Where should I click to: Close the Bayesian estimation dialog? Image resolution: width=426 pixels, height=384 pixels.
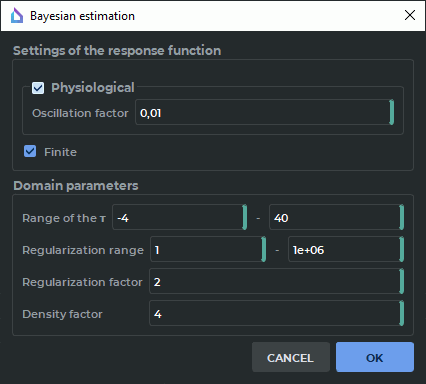410,15
